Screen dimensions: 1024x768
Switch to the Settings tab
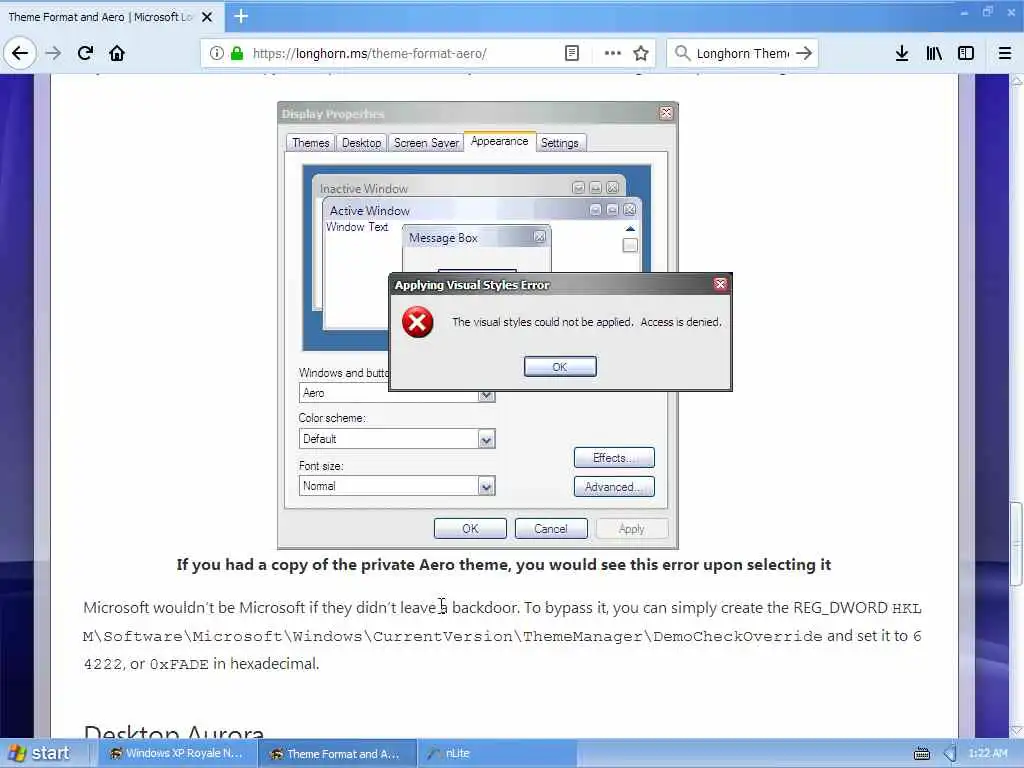(x=560, y=143)
